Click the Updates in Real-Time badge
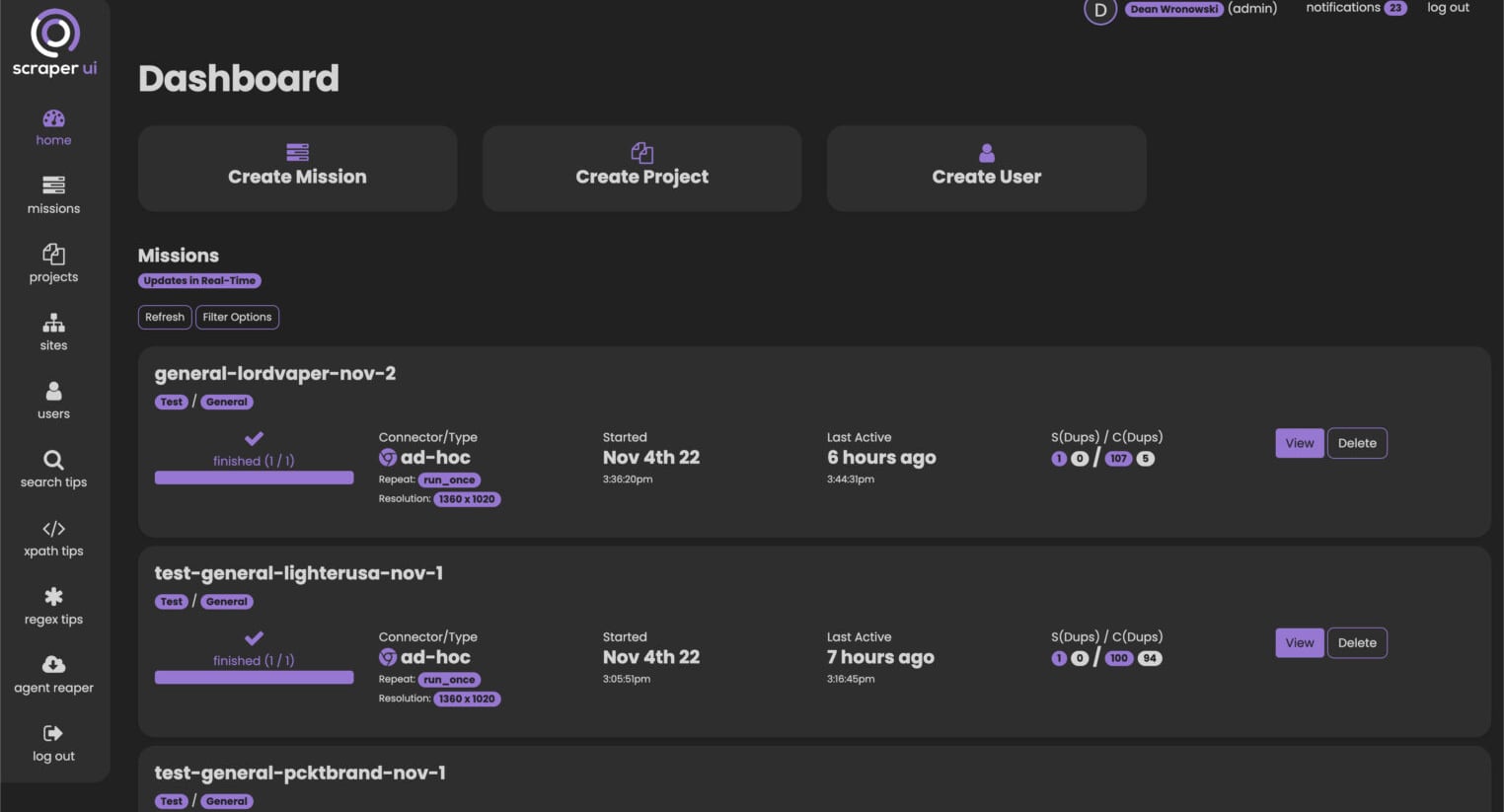 [199, 281]
